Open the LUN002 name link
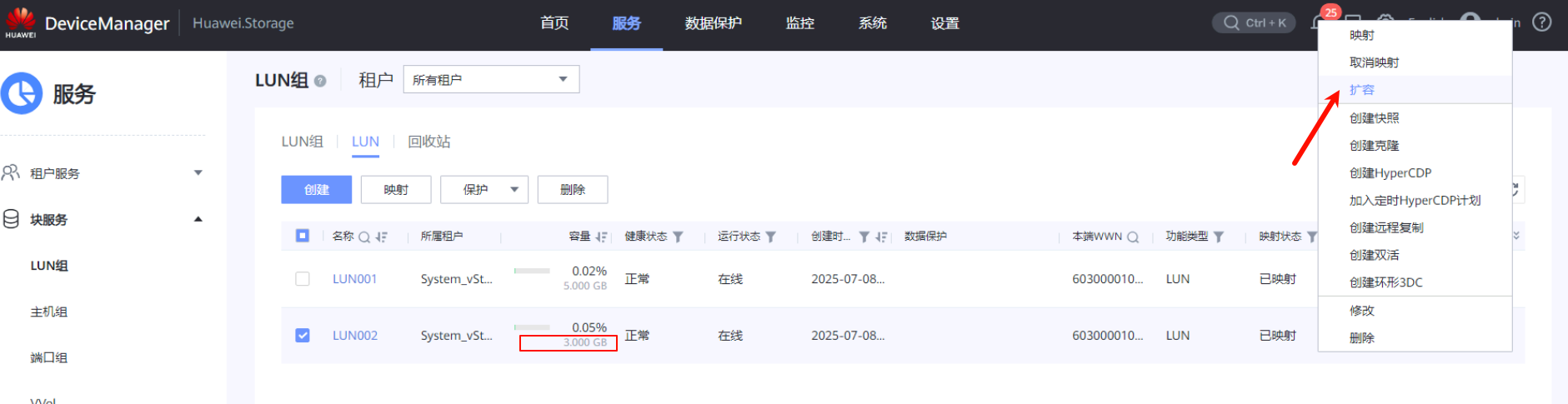This screenshot has width=1568, height=404. (355, 336)
